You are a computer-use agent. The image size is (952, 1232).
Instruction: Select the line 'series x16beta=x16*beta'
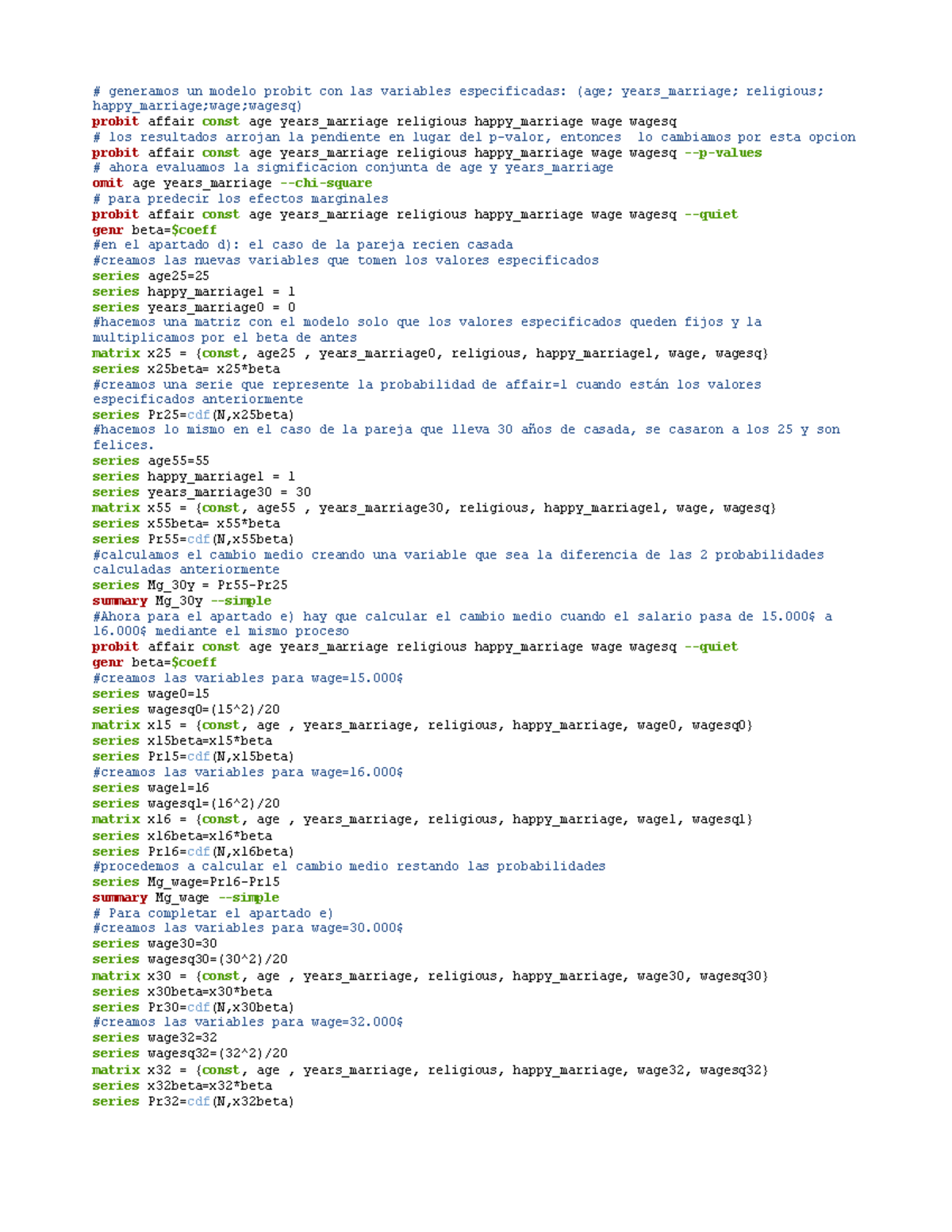pyautogui.click(x=182, y=836)
